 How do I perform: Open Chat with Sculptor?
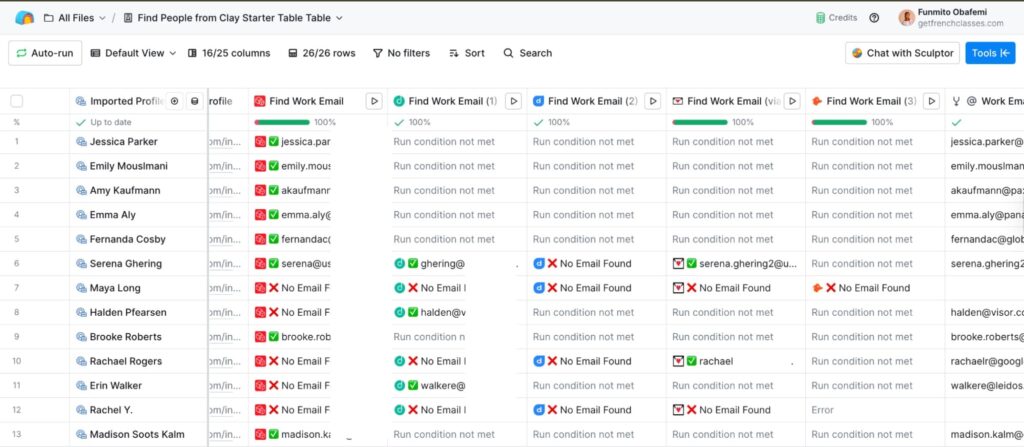point(903,53)
